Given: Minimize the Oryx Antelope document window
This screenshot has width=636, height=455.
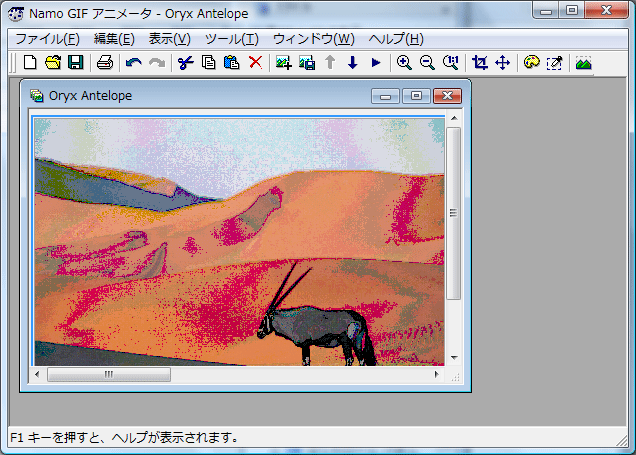Looking at the screenshot, I should coord(385,96).
